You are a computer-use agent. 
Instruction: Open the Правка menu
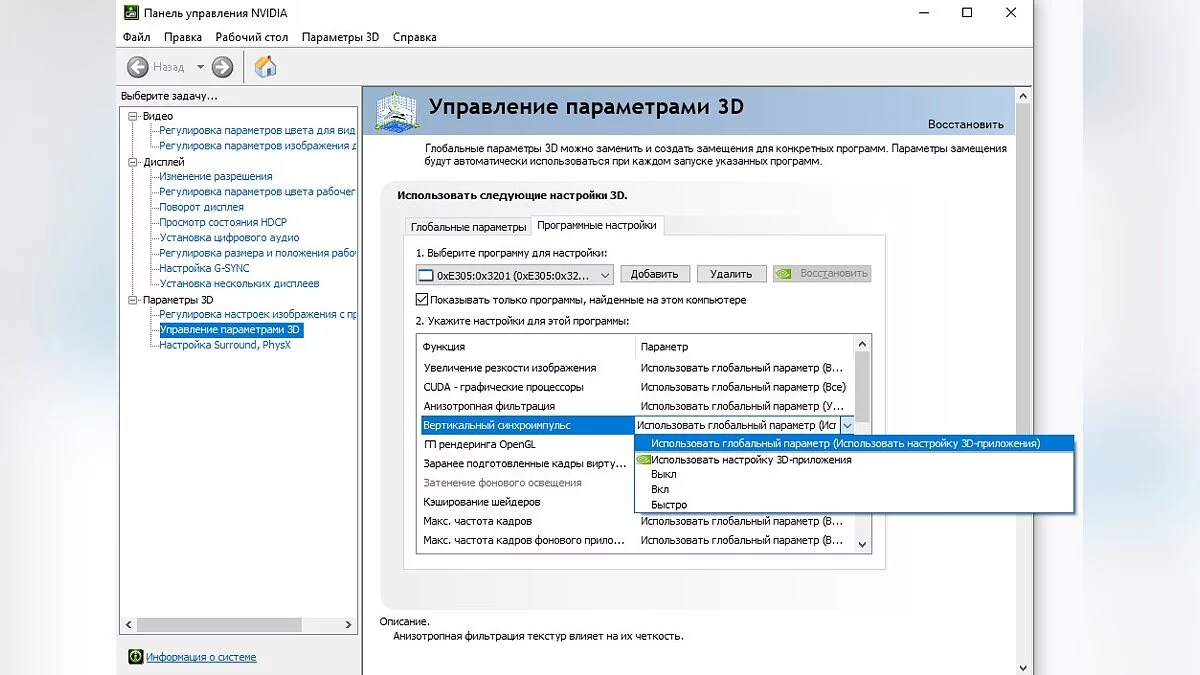pyautogui.click(x=182, y=37)
